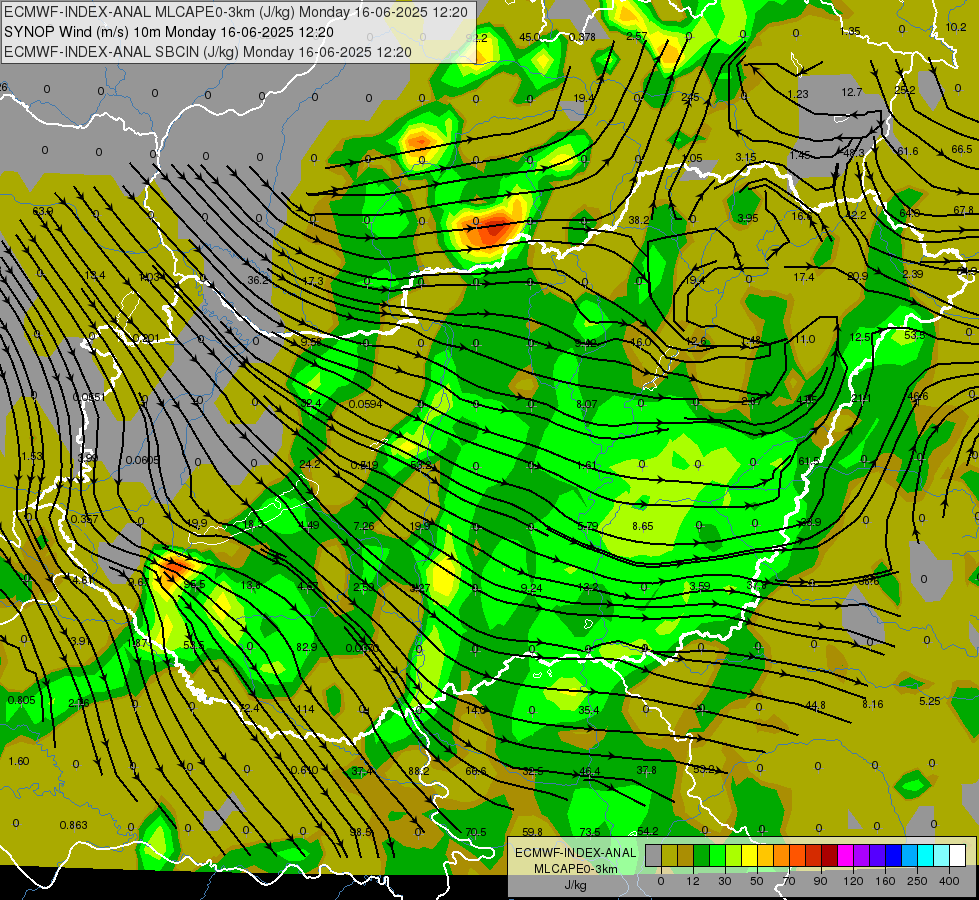The image size is (979, 900).
Task: Click the grid value 24.2
Action: pyautogui.click(x=310, y=464)
